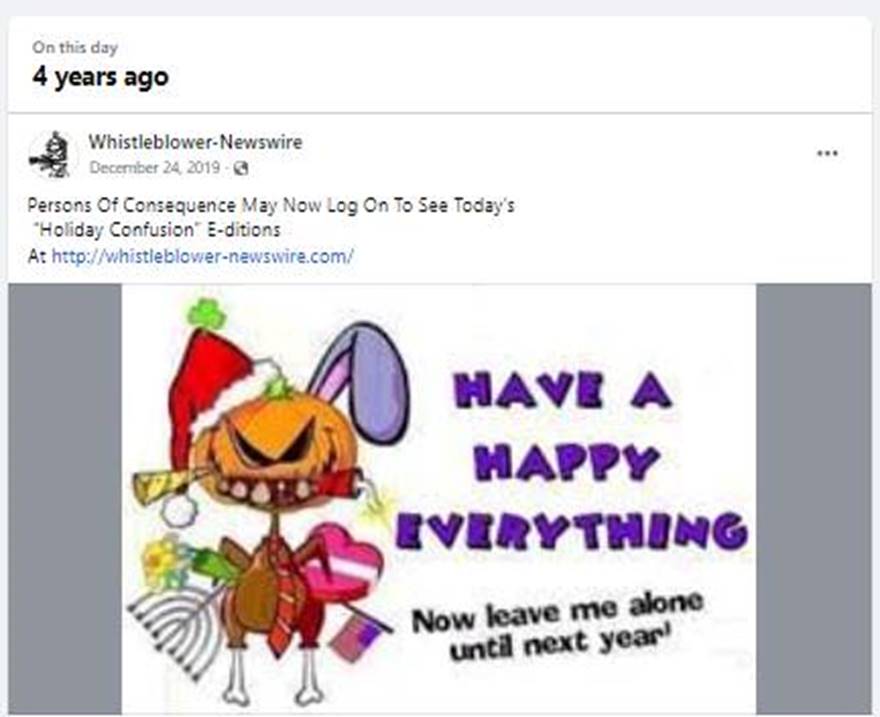Open the Whistleblower-Newswire page name link
This screenshot has width=880, height=717.
coord(195,142)
